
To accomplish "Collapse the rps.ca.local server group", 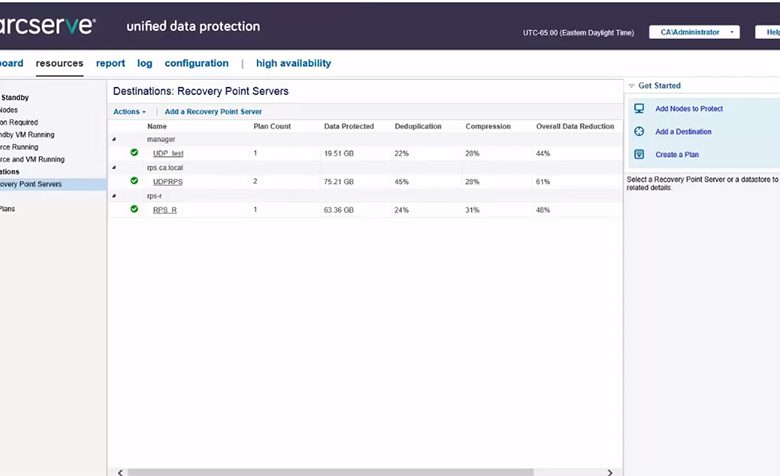I will click(x=114, y=168).
